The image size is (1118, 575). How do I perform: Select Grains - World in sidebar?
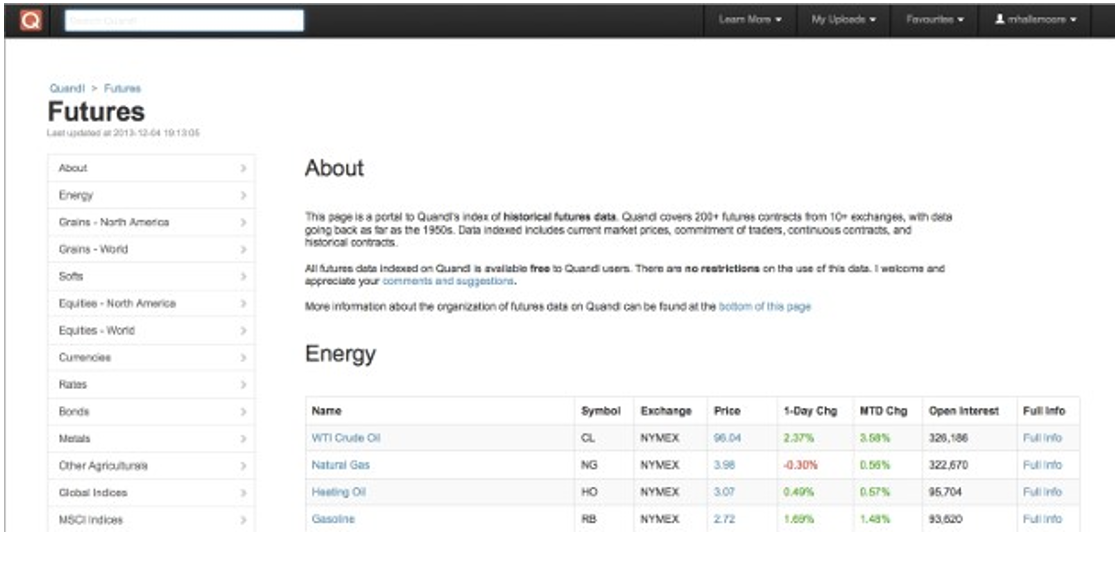151,250
